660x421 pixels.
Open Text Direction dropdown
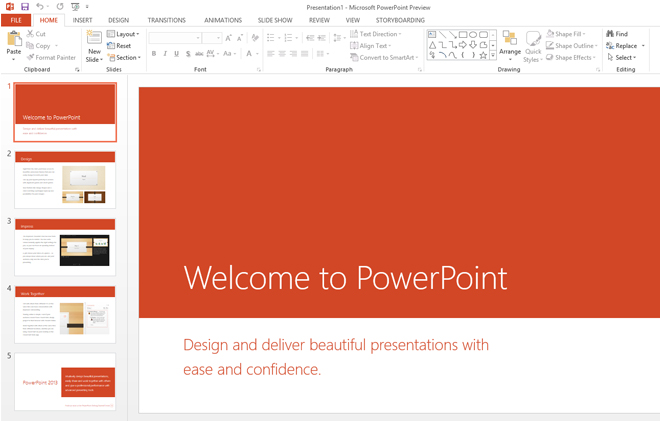click(375, 34)
